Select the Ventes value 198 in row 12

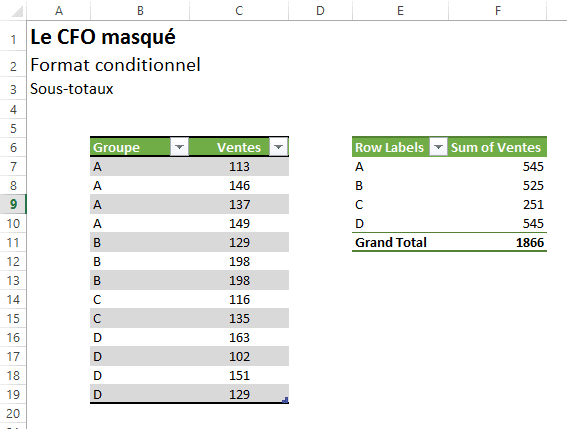(239, 262)
